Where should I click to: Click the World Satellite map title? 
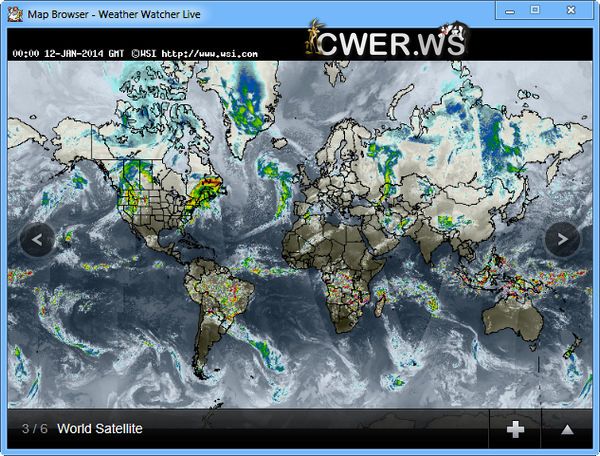pyautogui.click(x=100, y=429)
